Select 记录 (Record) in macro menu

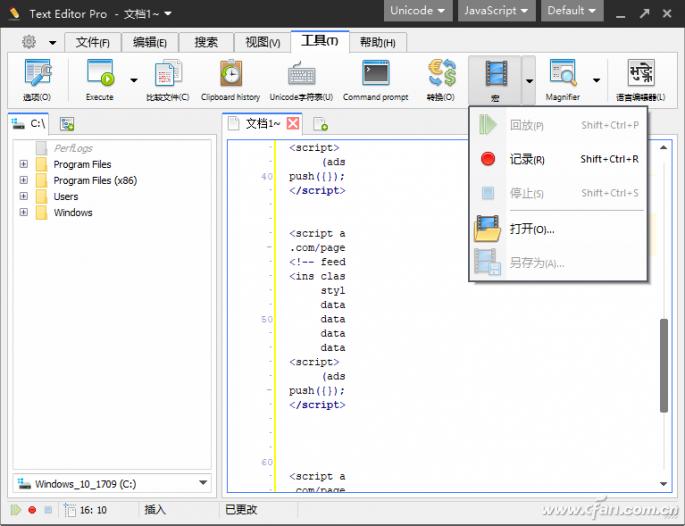[x=526, y=159]
